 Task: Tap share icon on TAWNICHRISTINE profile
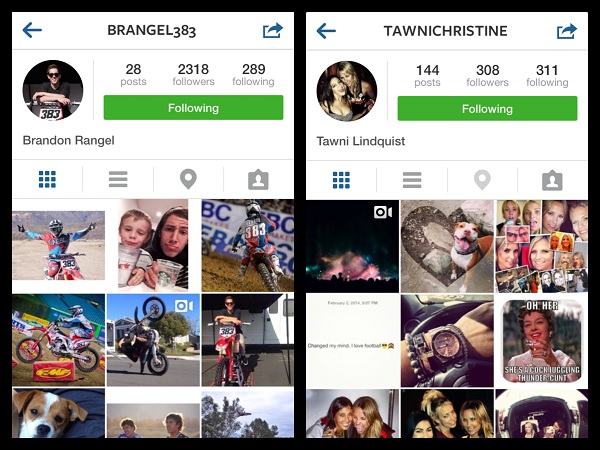tap(566, 31)
